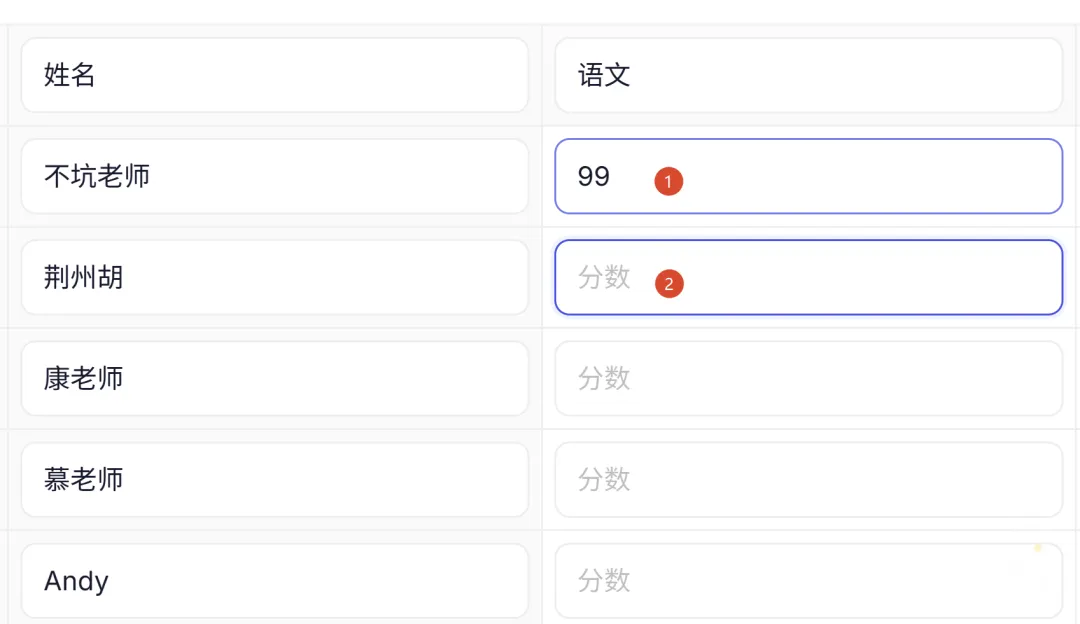Image resolution: width=1080 pixels, height=624 pixels.
Task: Click the 不坑老师 name field
Action: point(274,176)
